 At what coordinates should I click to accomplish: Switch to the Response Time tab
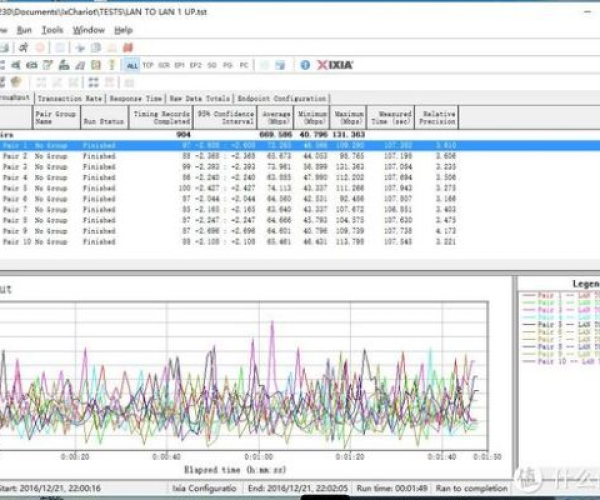[x=135, y=99]
